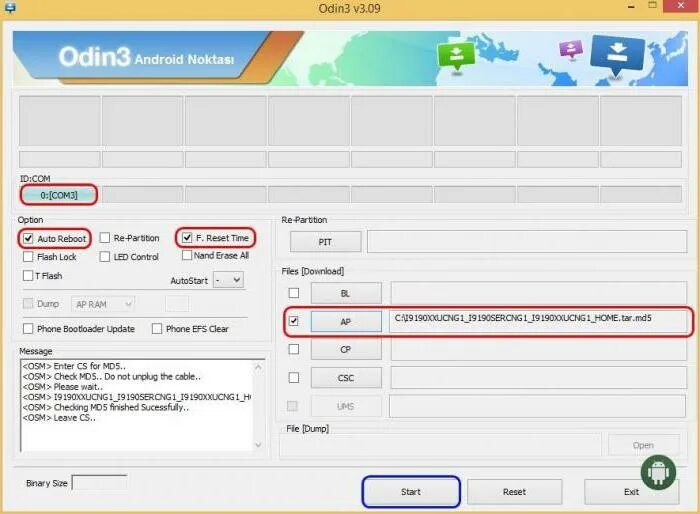This screenshot has height=514, width=700.
Task: Click the CP file path field
Action: pyautogui.click(x=538, y=349)
